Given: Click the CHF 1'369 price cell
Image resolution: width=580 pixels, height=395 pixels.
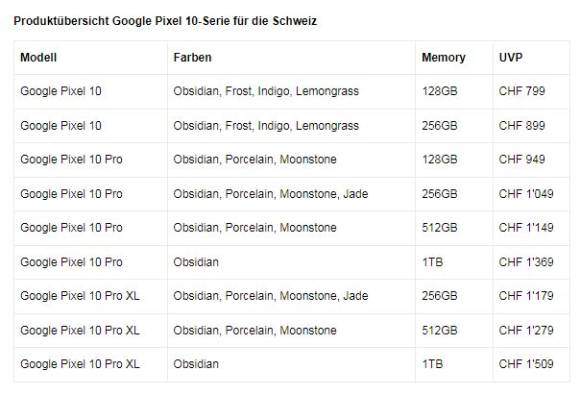Looking at the screenshot, I should 526,262.
